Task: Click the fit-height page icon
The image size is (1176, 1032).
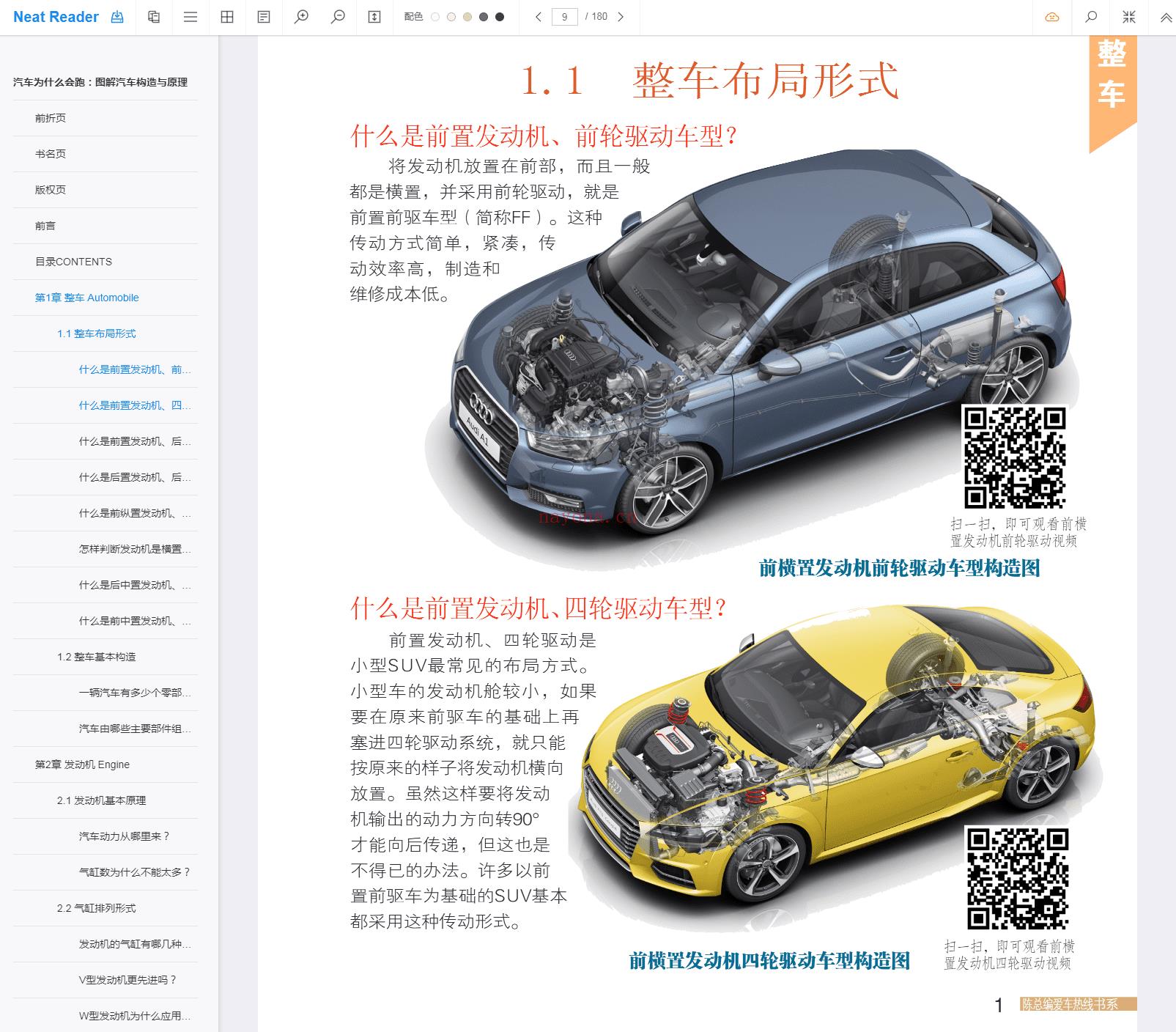Action: coord(374,17)
